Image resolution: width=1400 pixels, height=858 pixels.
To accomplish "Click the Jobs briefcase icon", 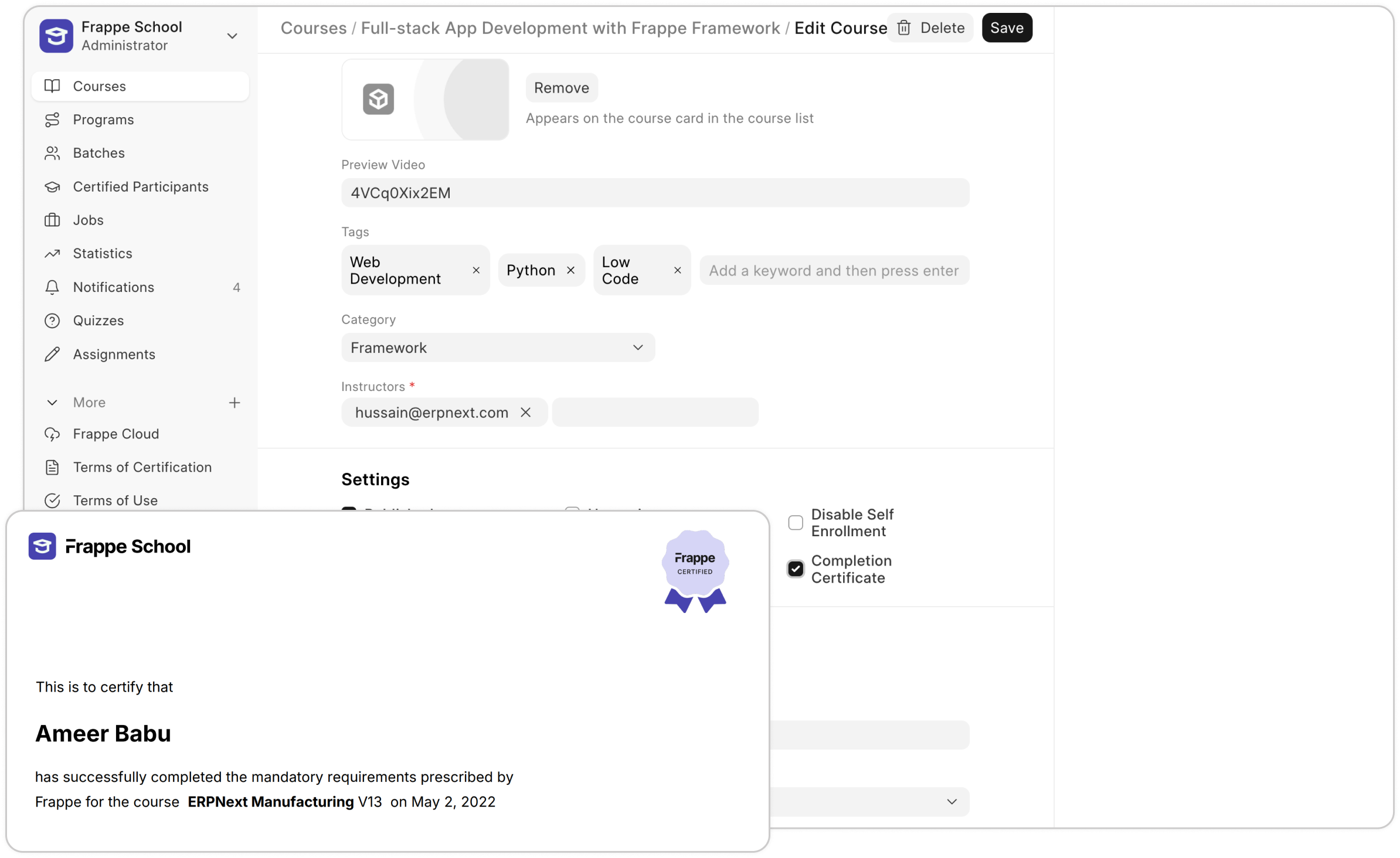I will (52, 220).
